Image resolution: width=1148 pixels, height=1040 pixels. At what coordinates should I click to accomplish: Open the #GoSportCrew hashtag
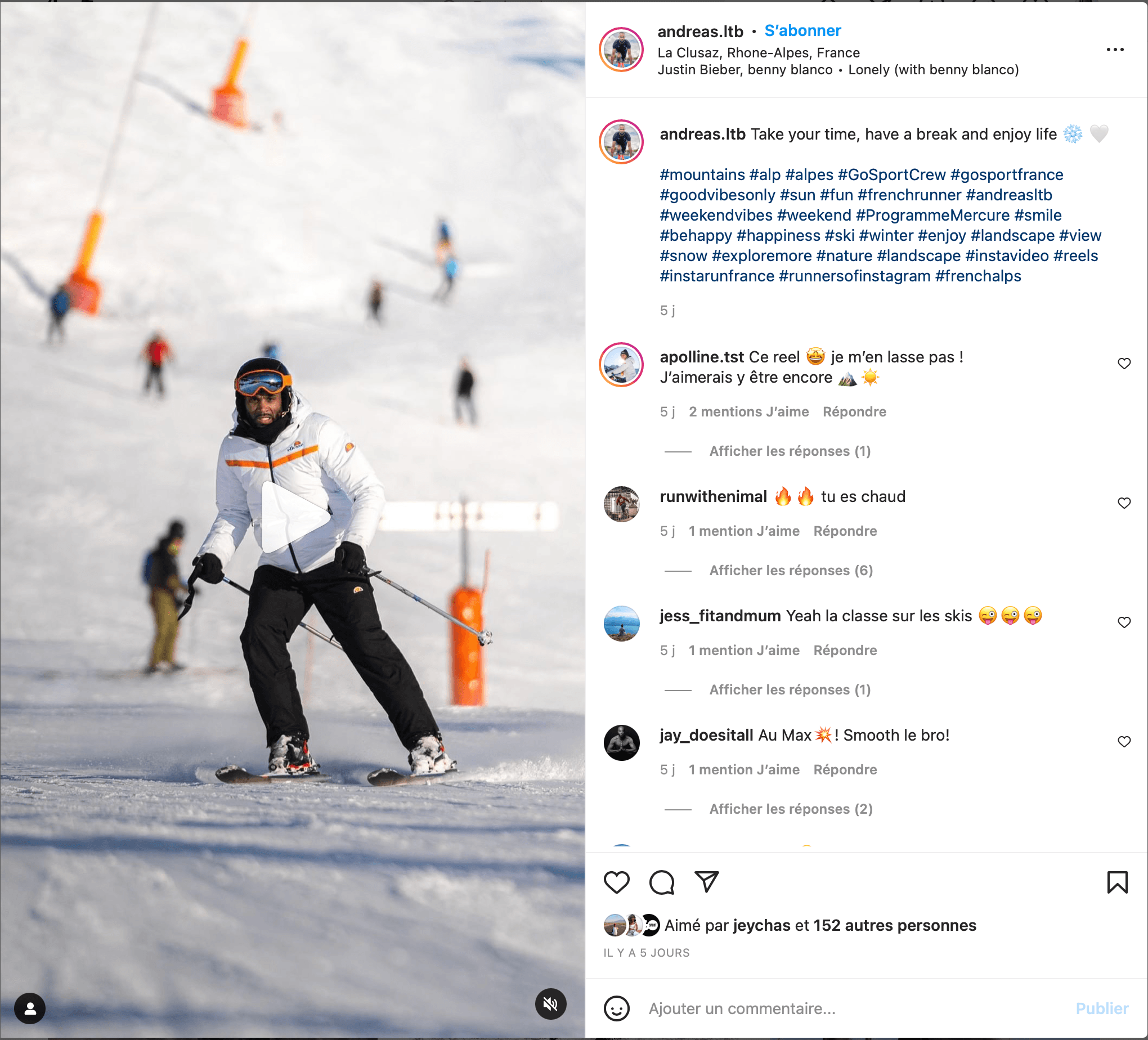pyautogui.click(x=891, y=174)
